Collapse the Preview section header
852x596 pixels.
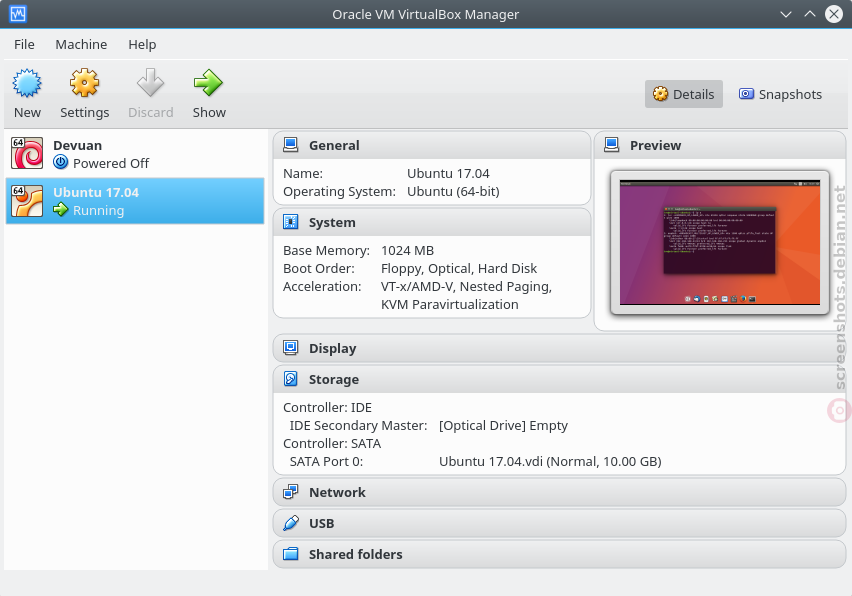(721, 145)
